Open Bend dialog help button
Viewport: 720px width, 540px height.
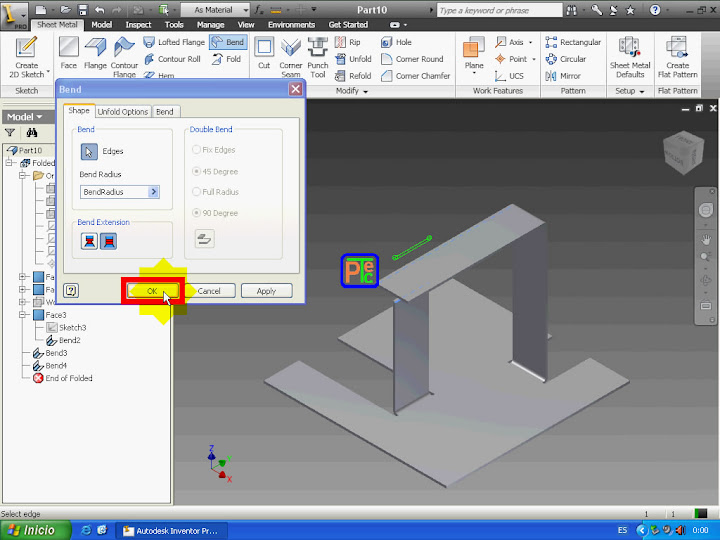coord(71,290)
